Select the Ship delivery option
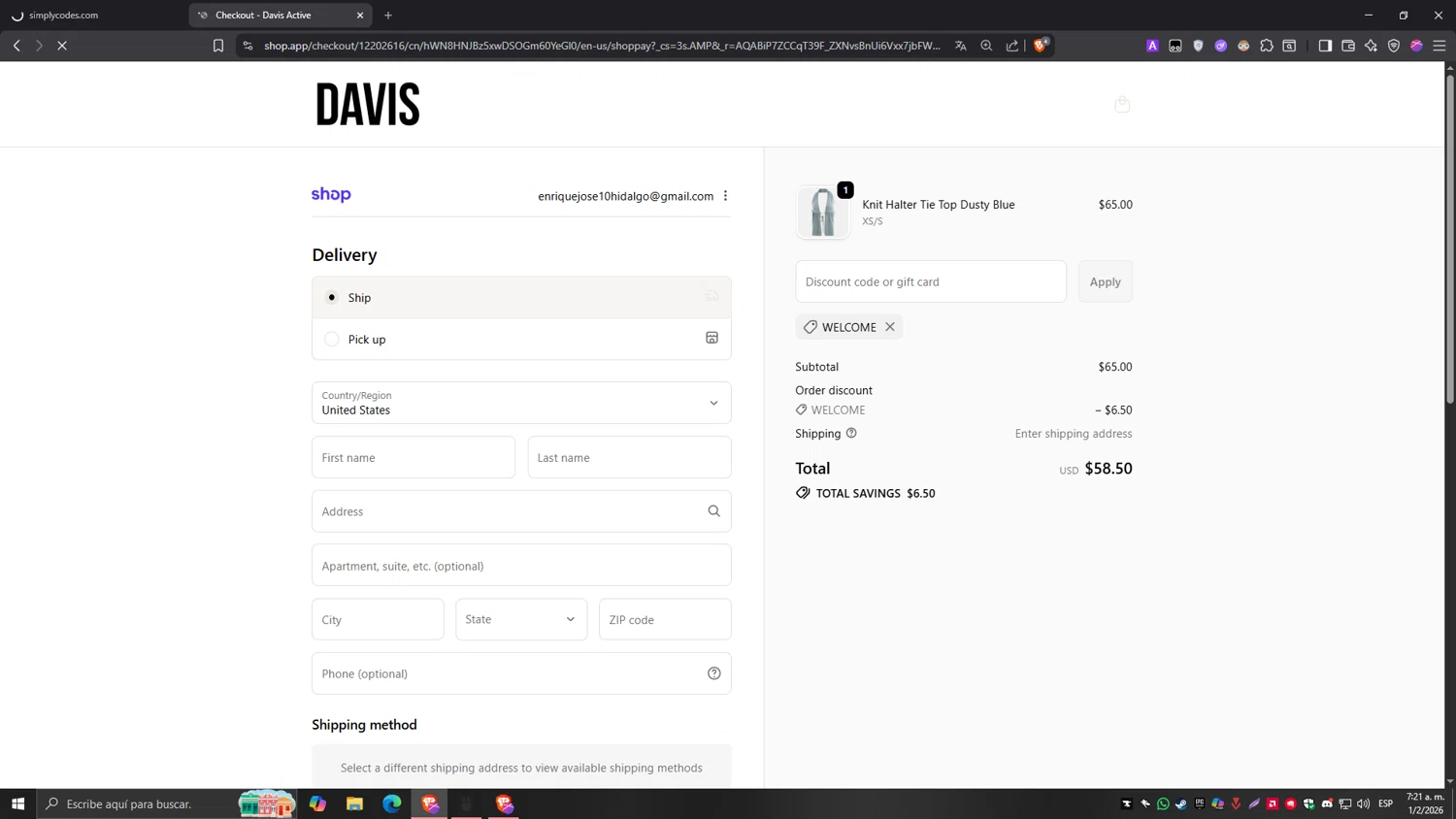The image size is (1456, 819). click(x=521, y=297)
